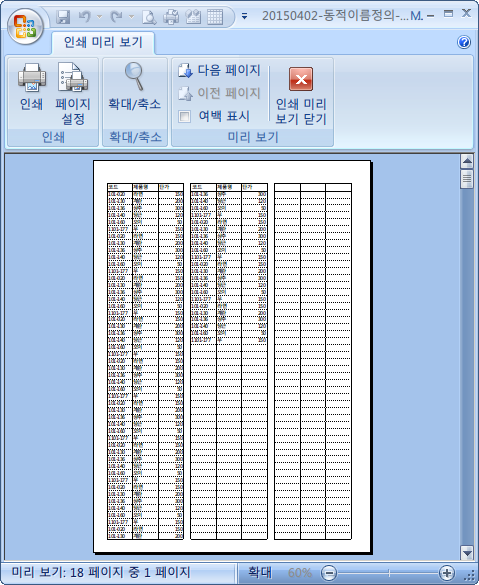Click the Save icon in quick access toolbar
This screenshot has height=585, width=479.
[x=63, y=17]
